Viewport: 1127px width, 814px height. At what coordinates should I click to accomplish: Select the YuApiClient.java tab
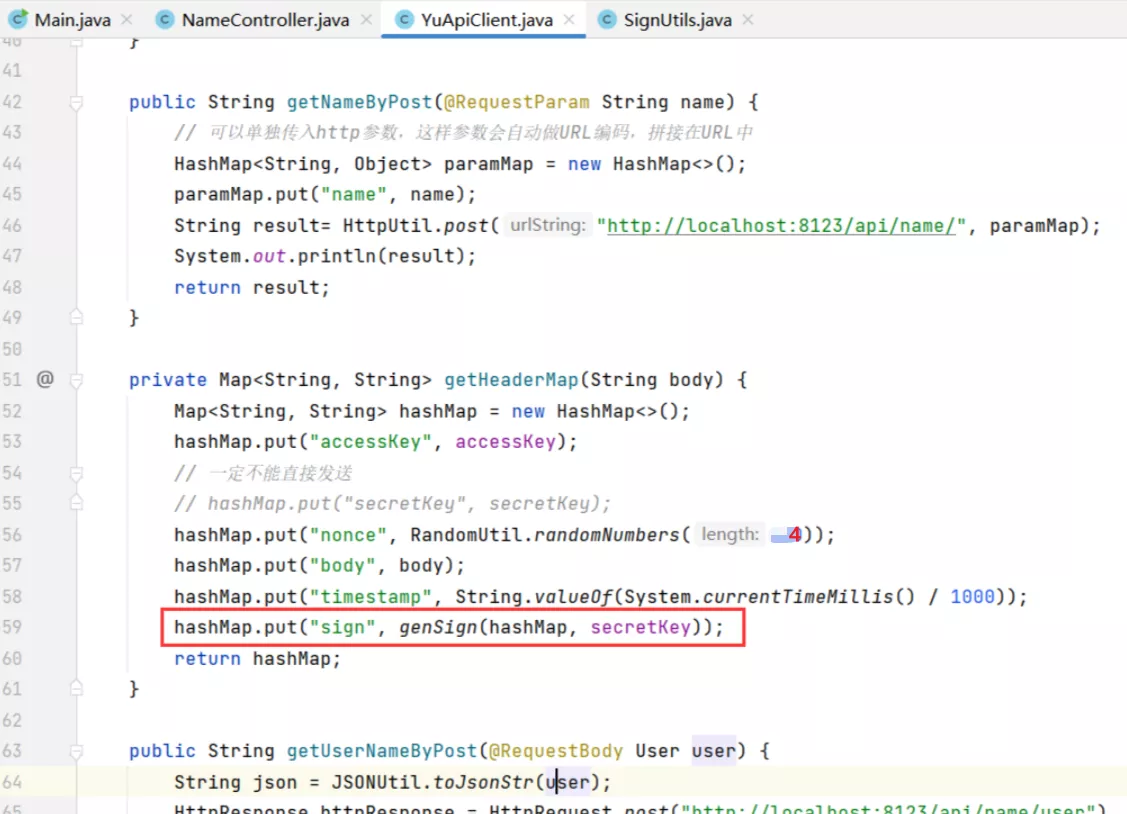[487, 19]
